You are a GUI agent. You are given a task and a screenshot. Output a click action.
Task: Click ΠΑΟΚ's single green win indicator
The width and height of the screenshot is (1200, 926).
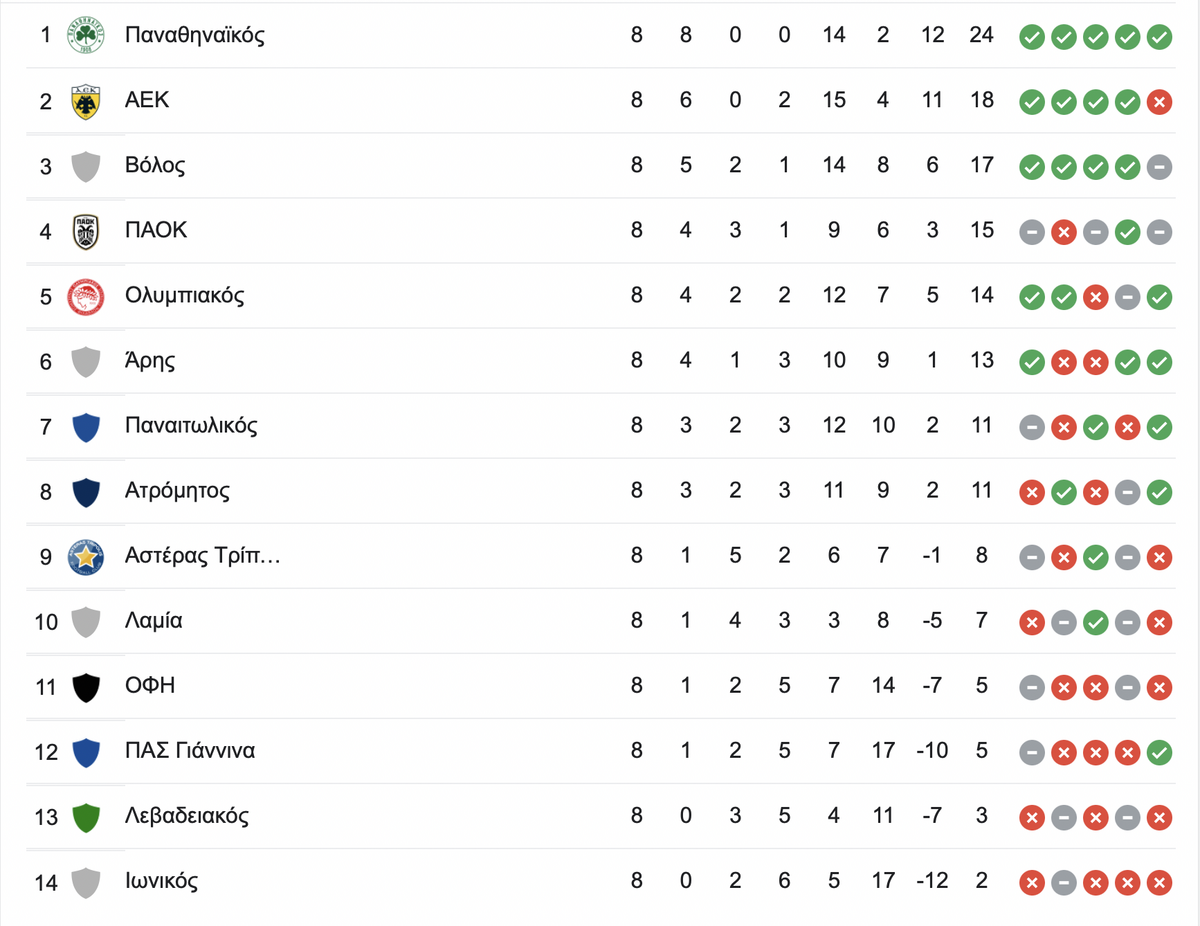[x=1127, y=232]
